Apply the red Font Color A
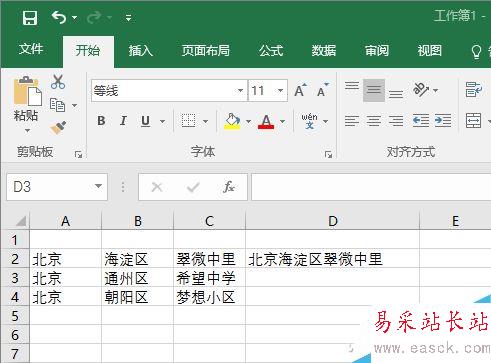 tap(266, 121)
